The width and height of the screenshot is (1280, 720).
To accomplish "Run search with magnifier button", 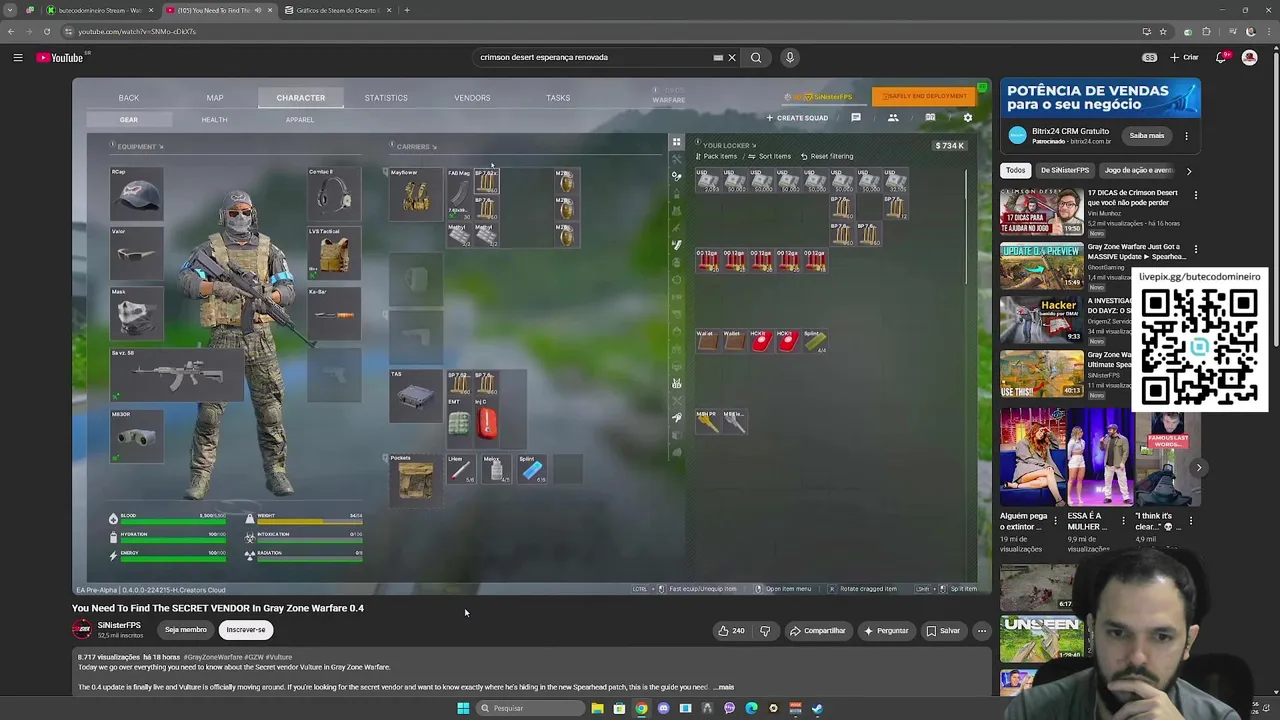I will coord(756,57).
